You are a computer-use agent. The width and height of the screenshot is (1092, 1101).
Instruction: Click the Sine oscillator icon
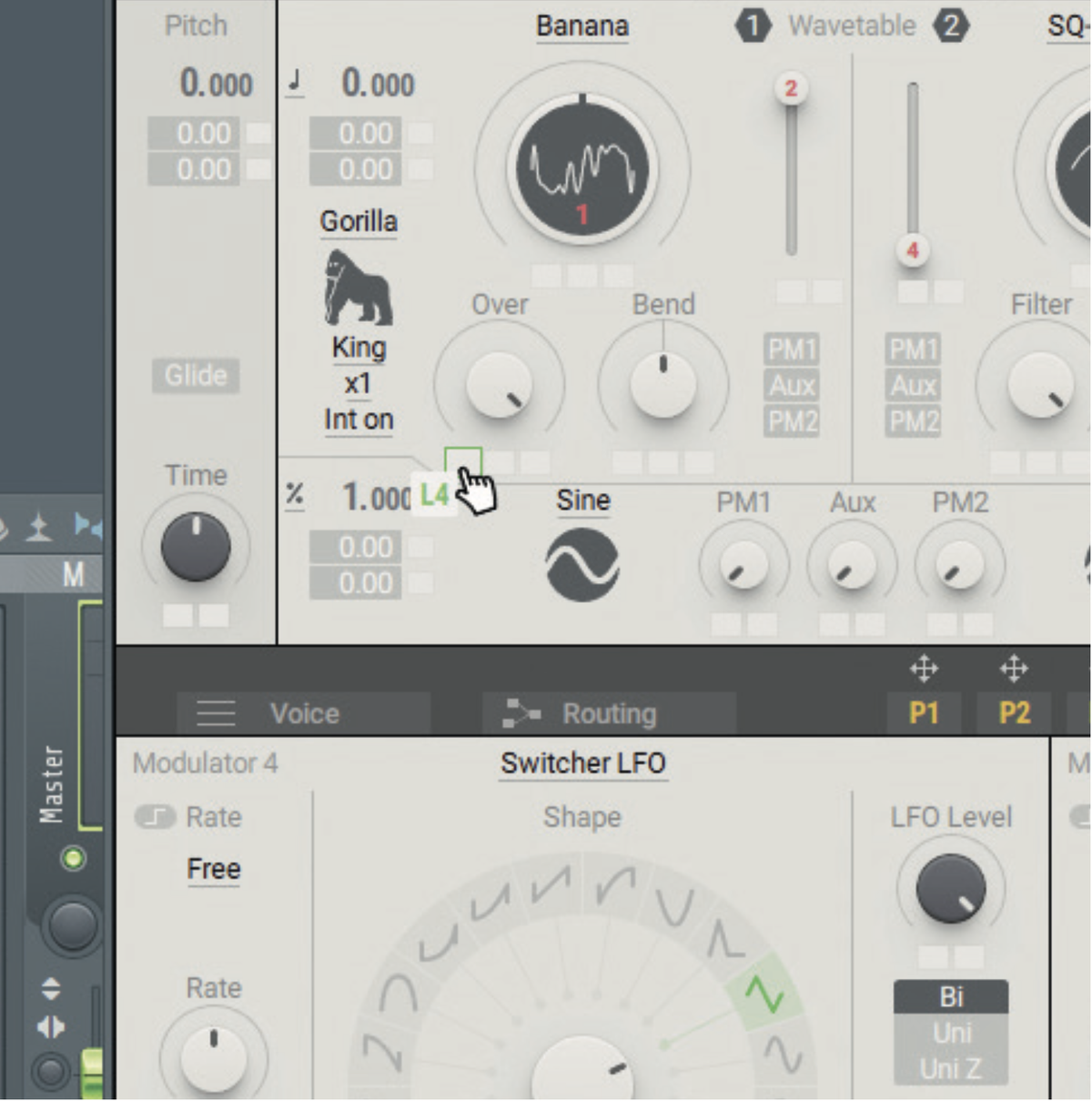582,564
